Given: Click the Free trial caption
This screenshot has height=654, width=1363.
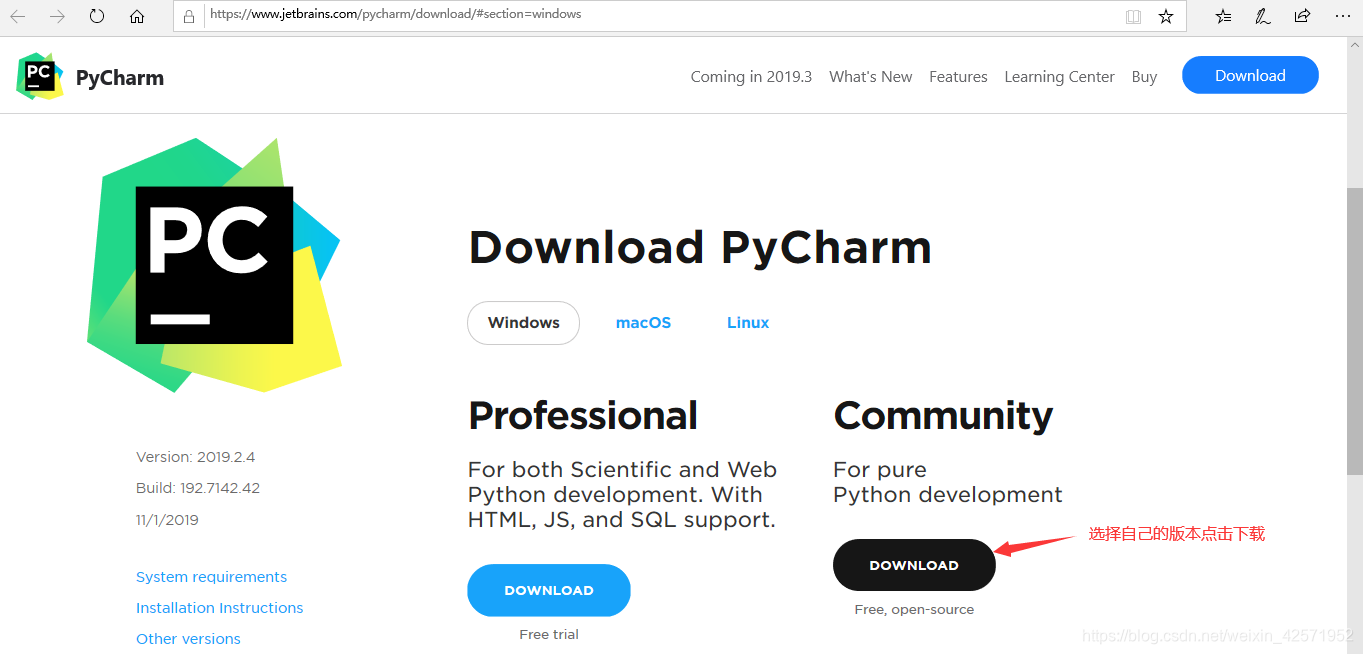Looking at the screenshot, I should (x=549, y=634).
